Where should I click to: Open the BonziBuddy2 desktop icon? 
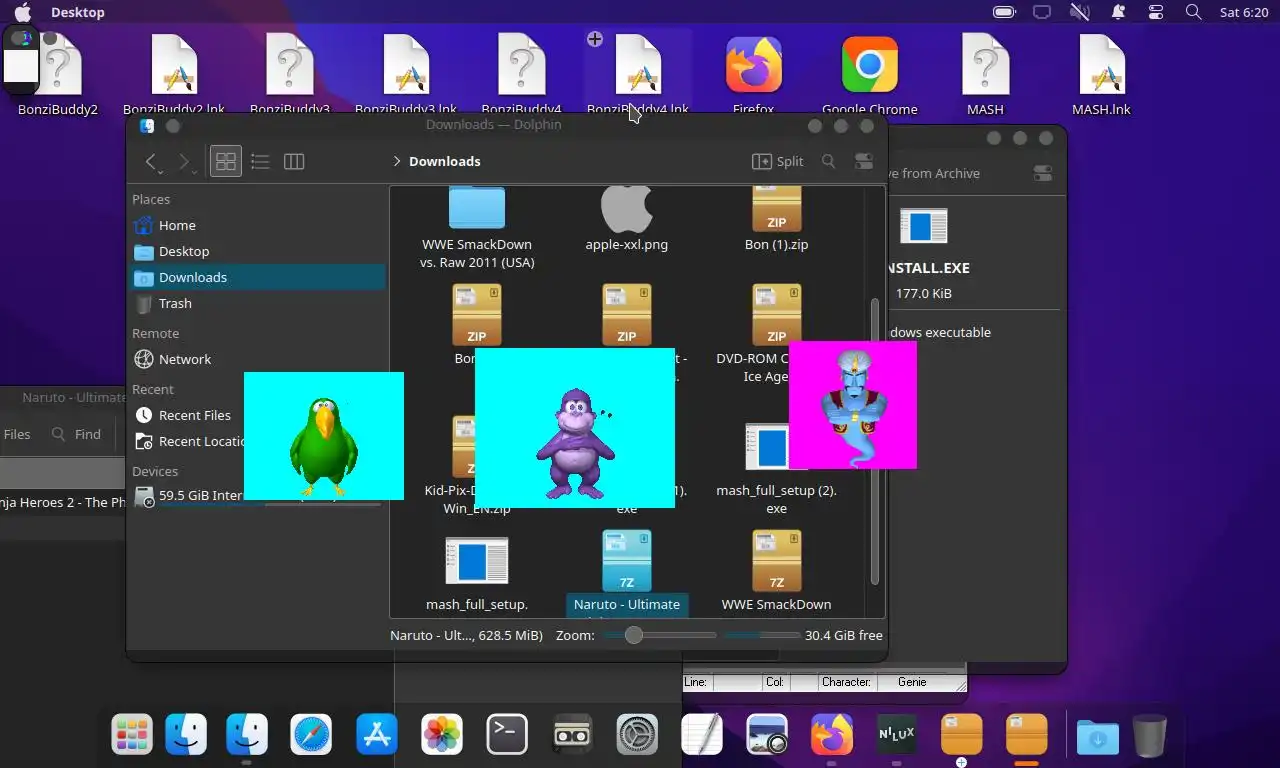(x=58, y=75)
